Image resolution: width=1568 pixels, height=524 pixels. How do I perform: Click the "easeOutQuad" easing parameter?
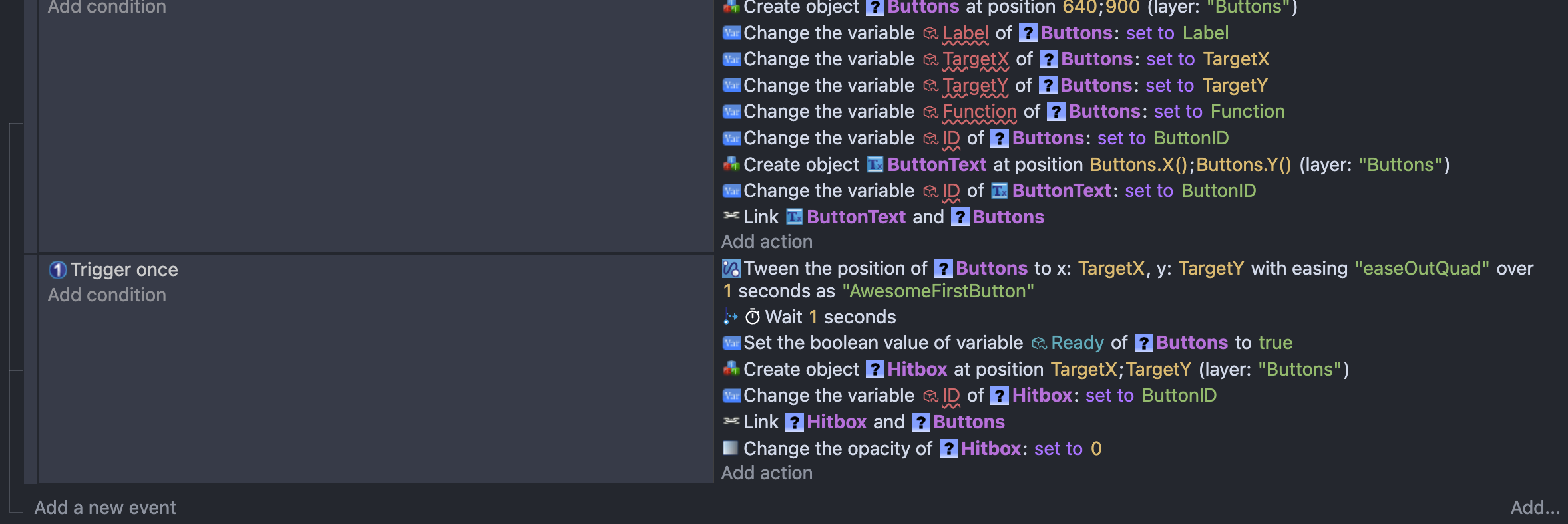(x=1422, y=269)
